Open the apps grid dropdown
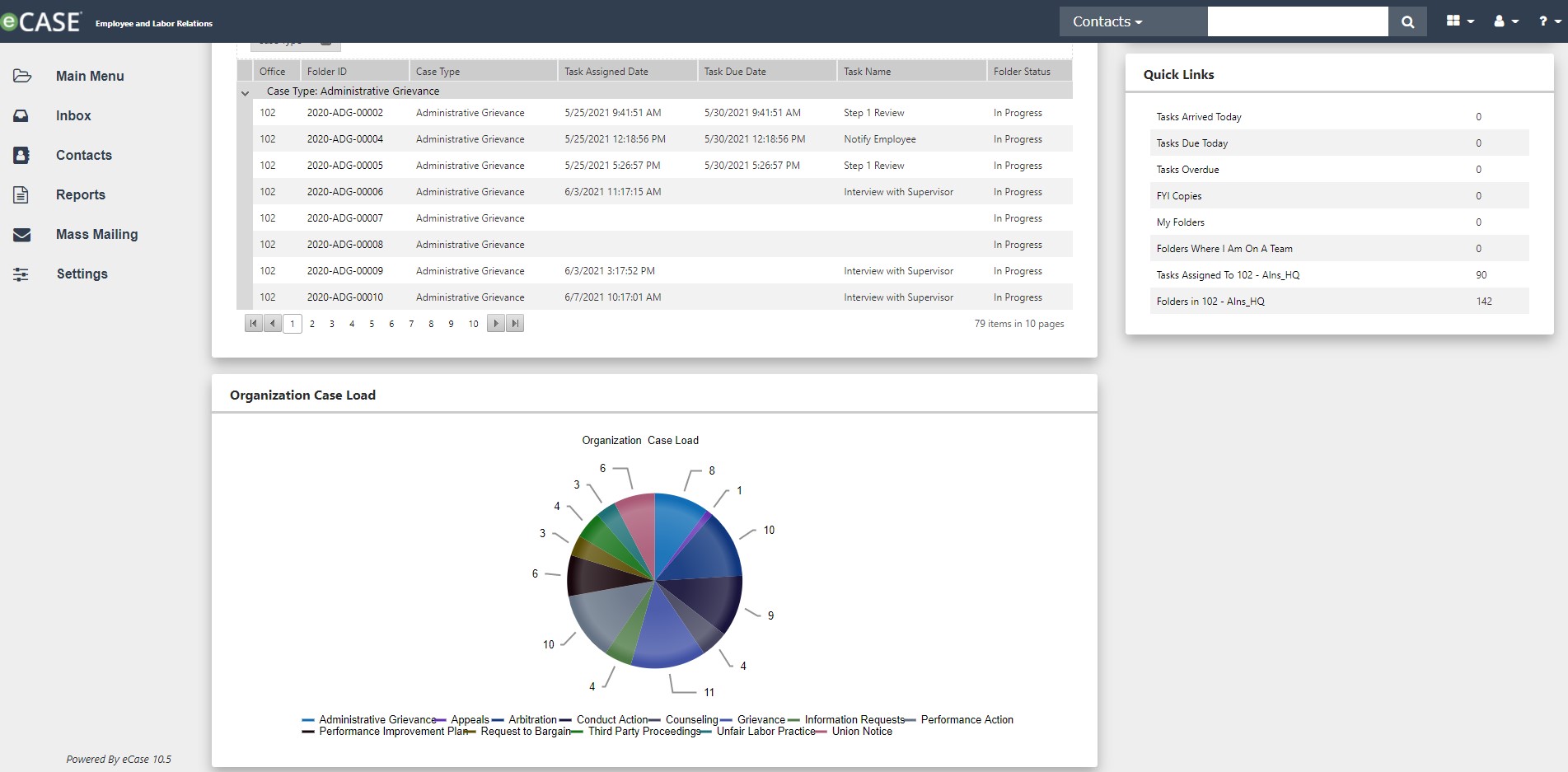The width and height of the screenshot is (1568, 772). coord(1460,21)
